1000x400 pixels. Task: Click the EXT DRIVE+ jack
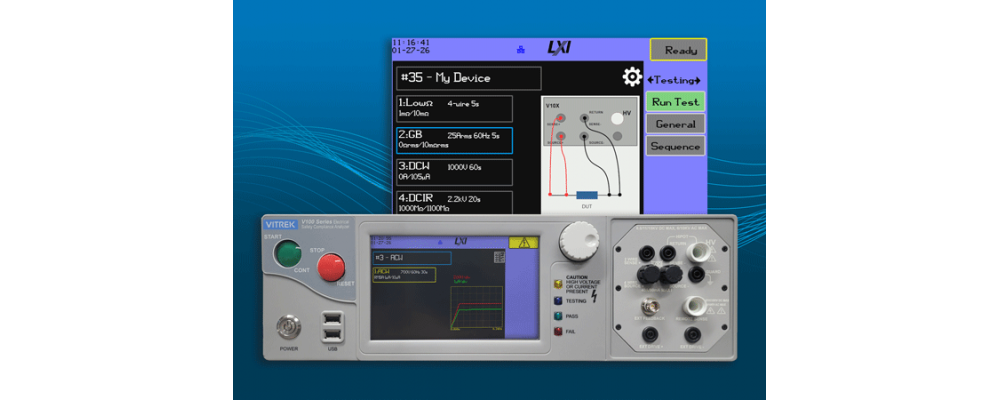(651, 334)
